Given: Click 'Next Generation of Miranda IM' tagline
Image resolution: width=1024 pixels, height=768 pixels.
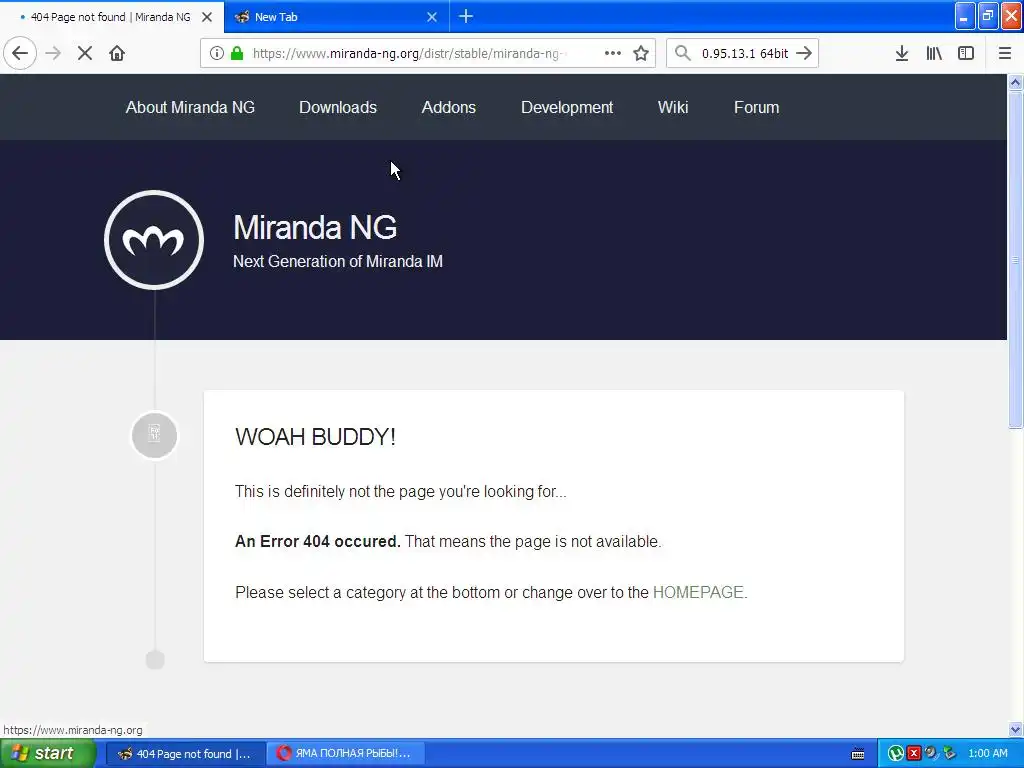Looking at the screenshot, I should click(x=338, y=261).
